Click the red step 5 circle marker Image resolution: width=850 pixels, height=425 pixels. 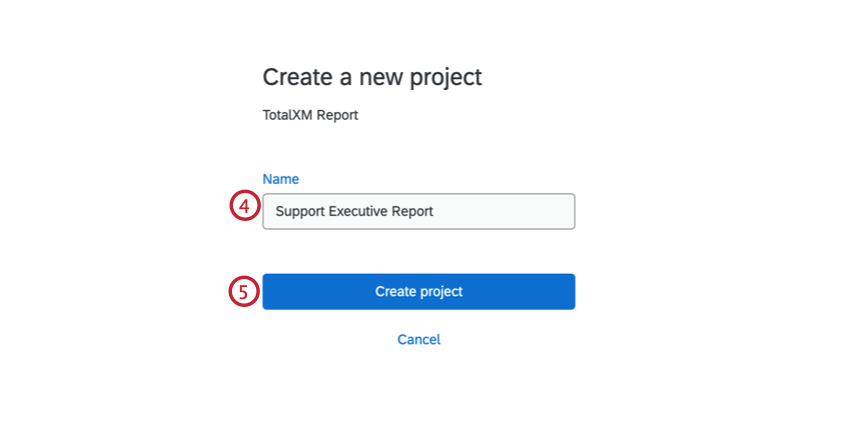(x=244, y=291)
